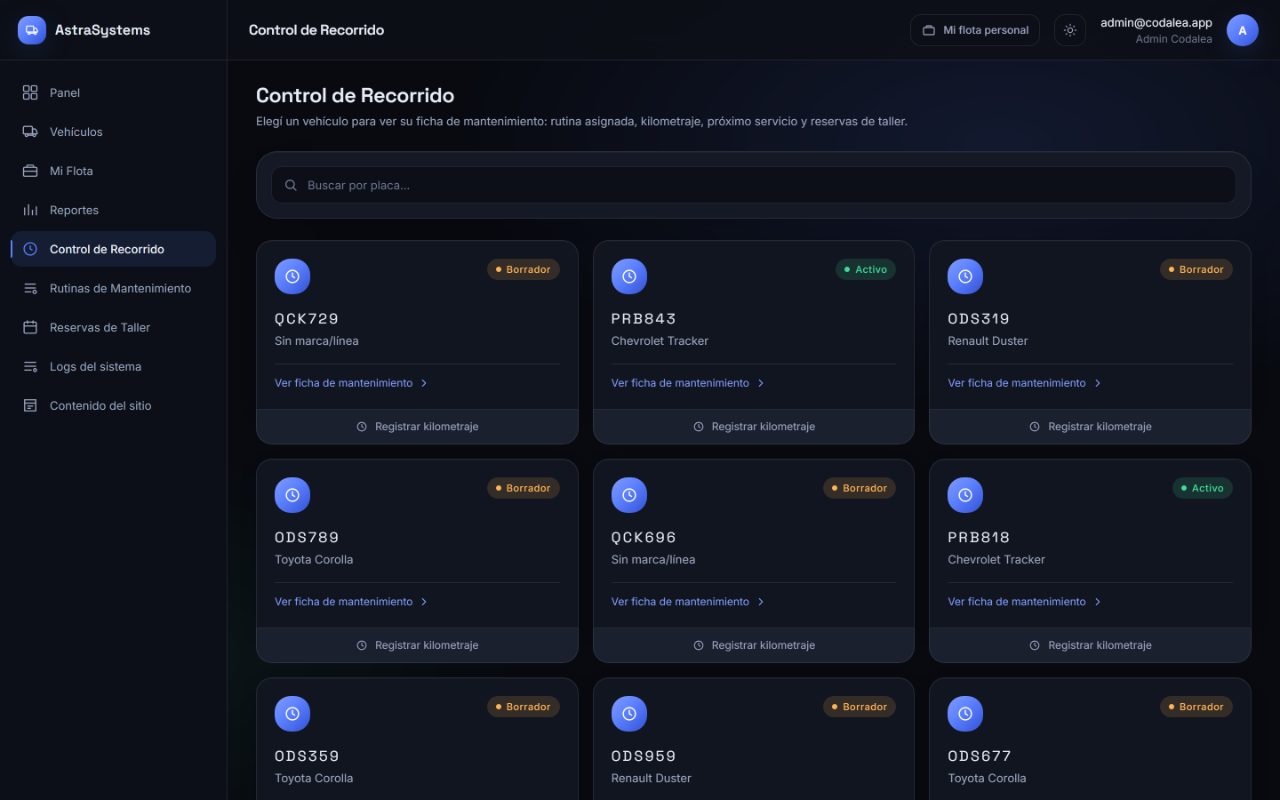
Task: Register mileage for ODS319
Action: click(x=1090, y=426)
